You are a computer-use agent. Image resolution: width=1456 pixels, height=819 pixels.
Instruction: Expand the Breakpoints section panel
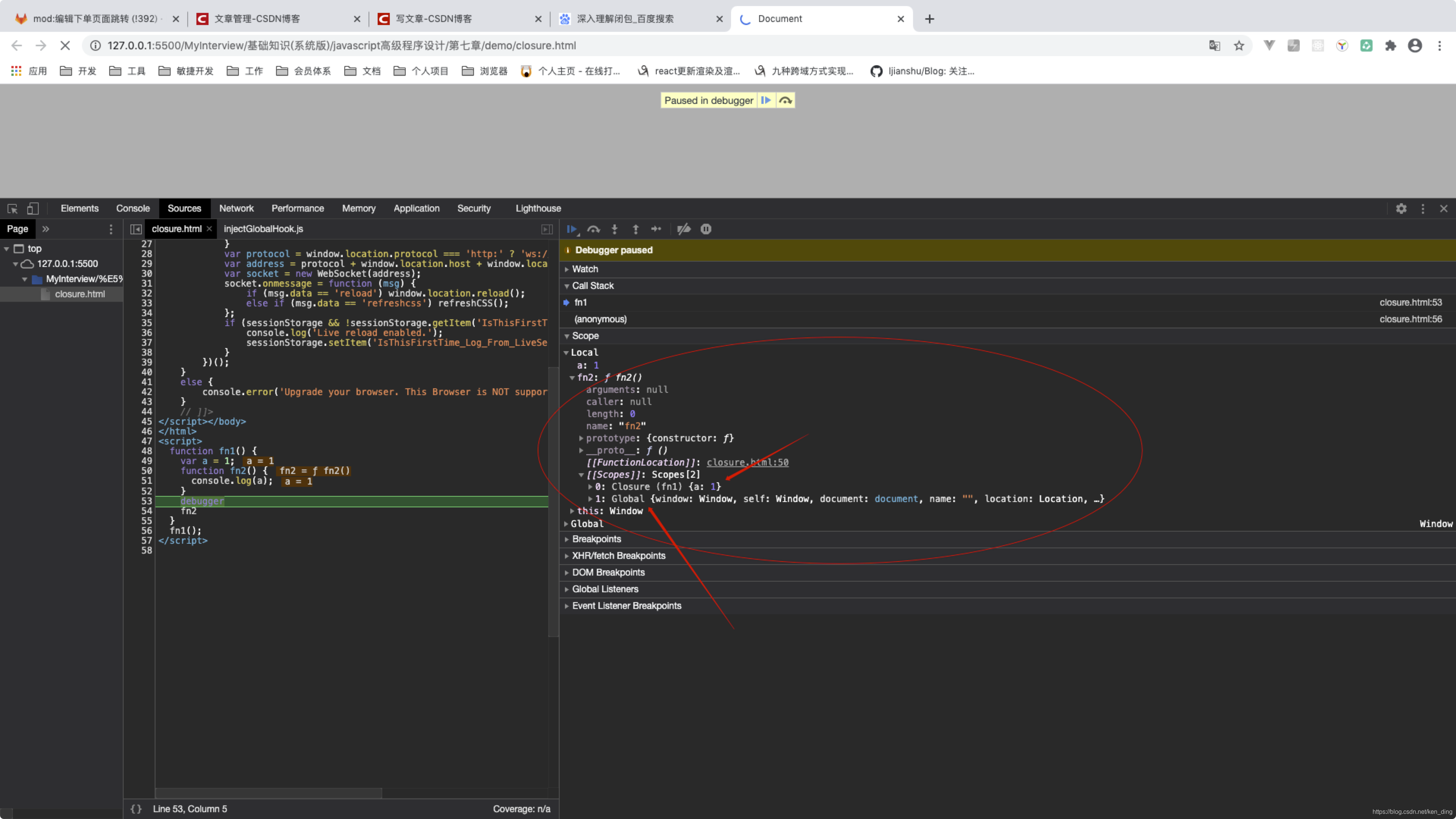pyautogui.click(x=567, y=539)
